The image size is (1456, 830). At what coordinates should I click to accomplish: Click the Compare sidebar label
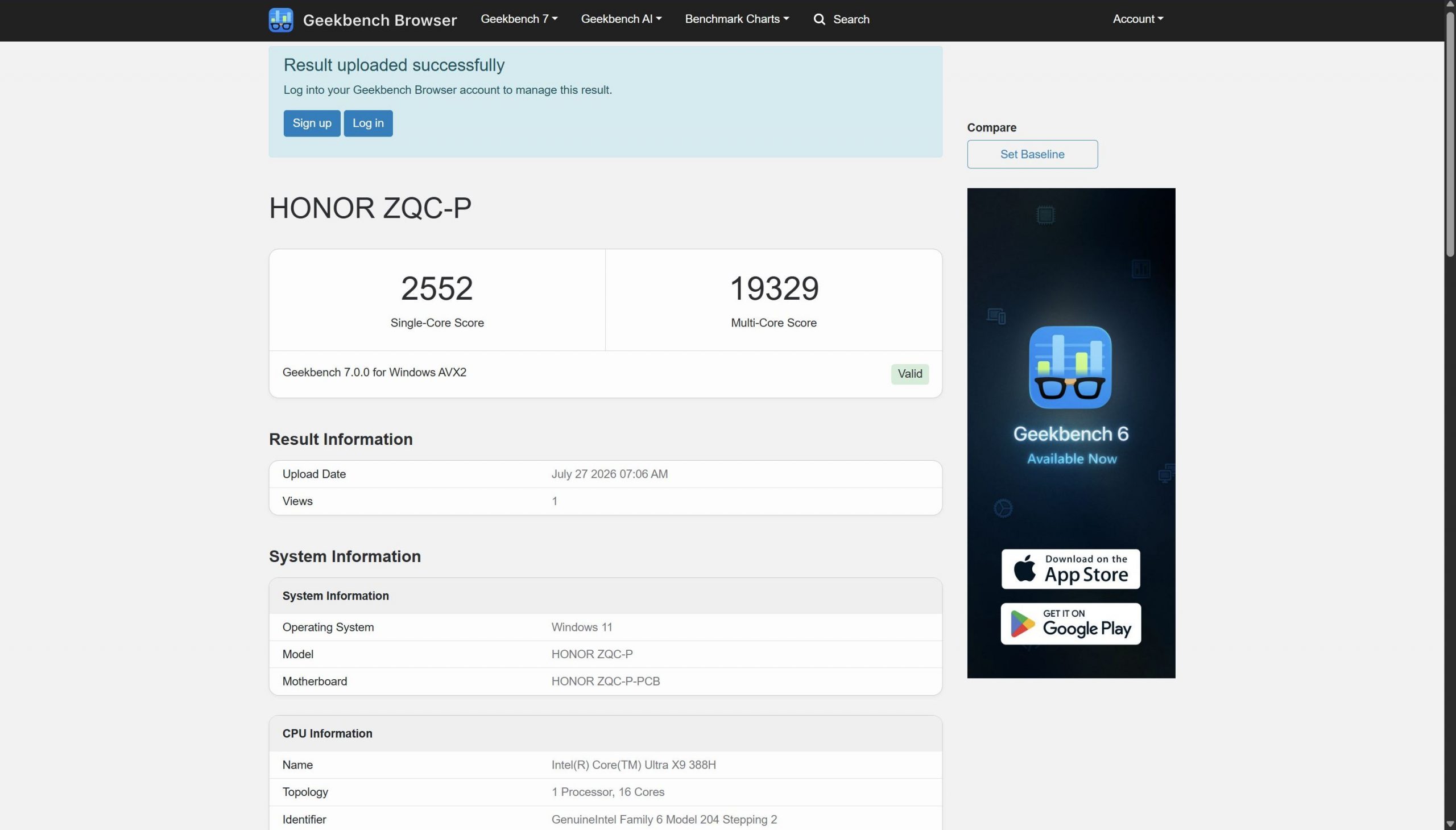coord(991,127)
